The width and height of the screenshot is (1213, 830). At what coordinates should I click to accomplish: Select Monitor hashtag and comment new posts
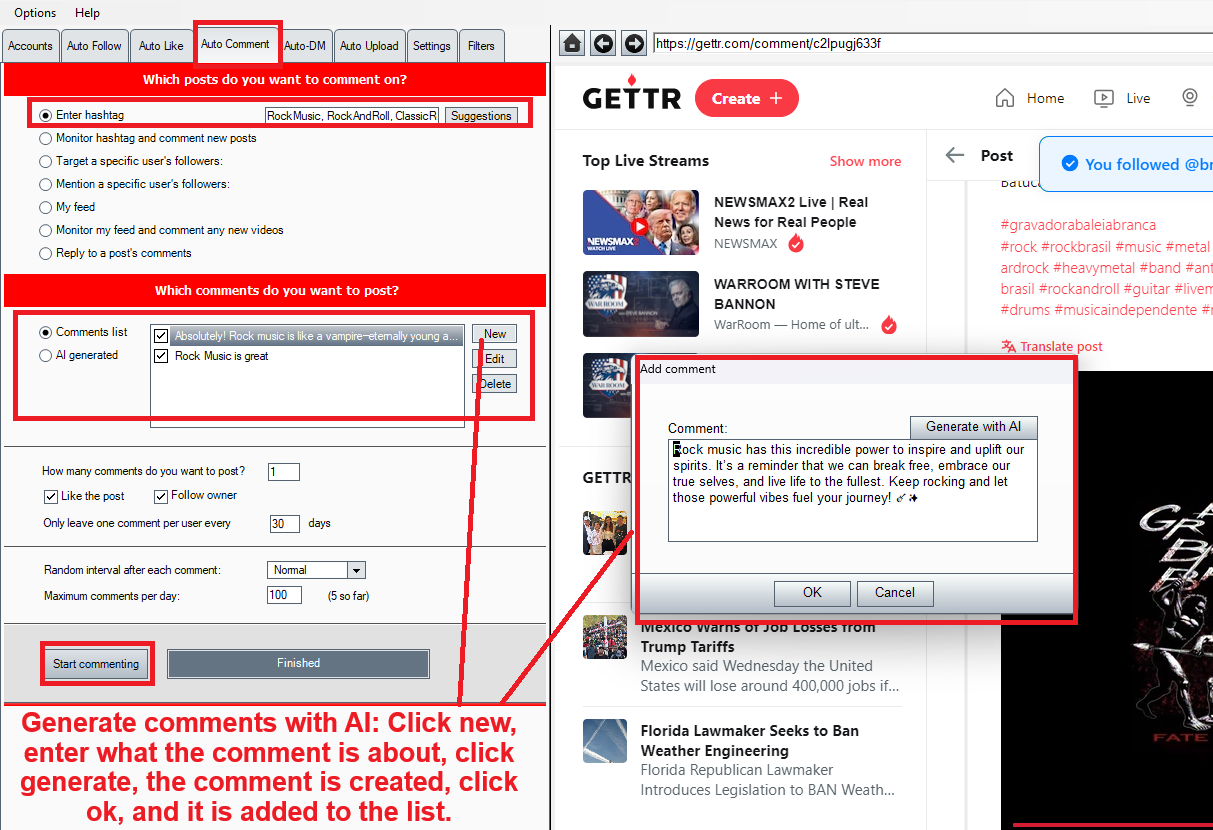45,139
